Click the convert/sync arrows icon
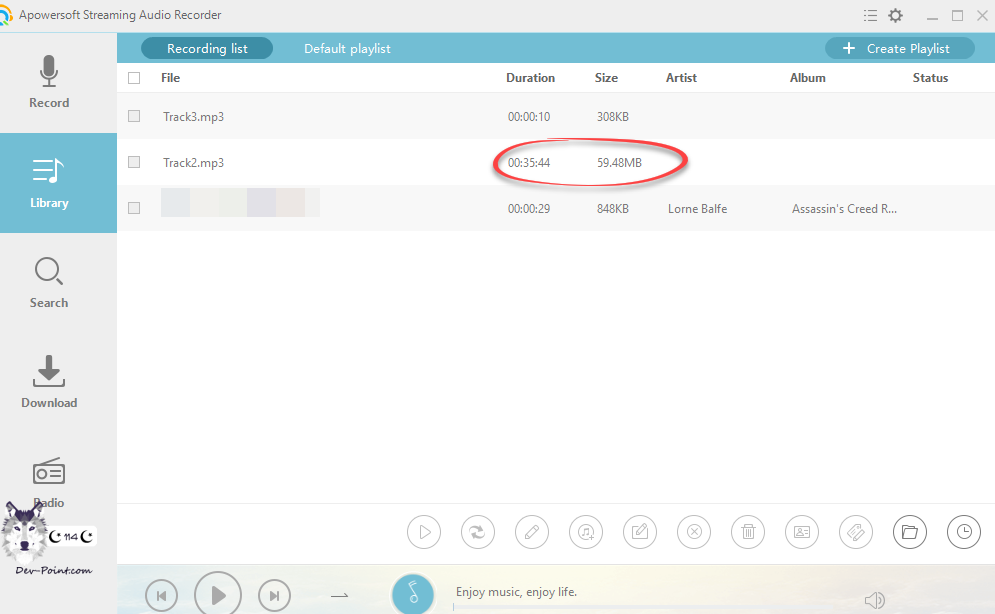 pyautogui.click(x=478, y=532)
